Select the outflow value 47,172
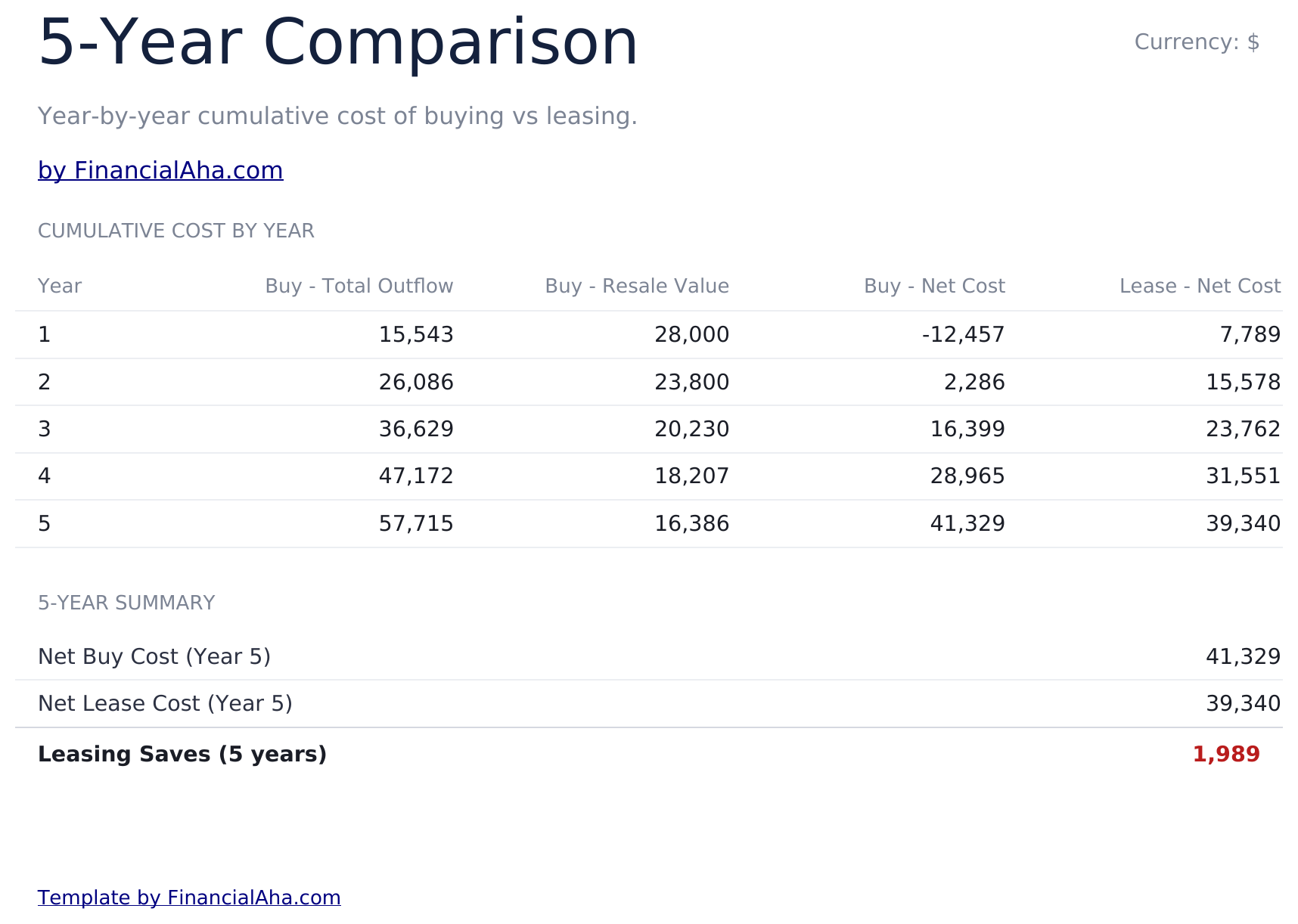This screenshot has height=924, width=1298. click(416, 476)
